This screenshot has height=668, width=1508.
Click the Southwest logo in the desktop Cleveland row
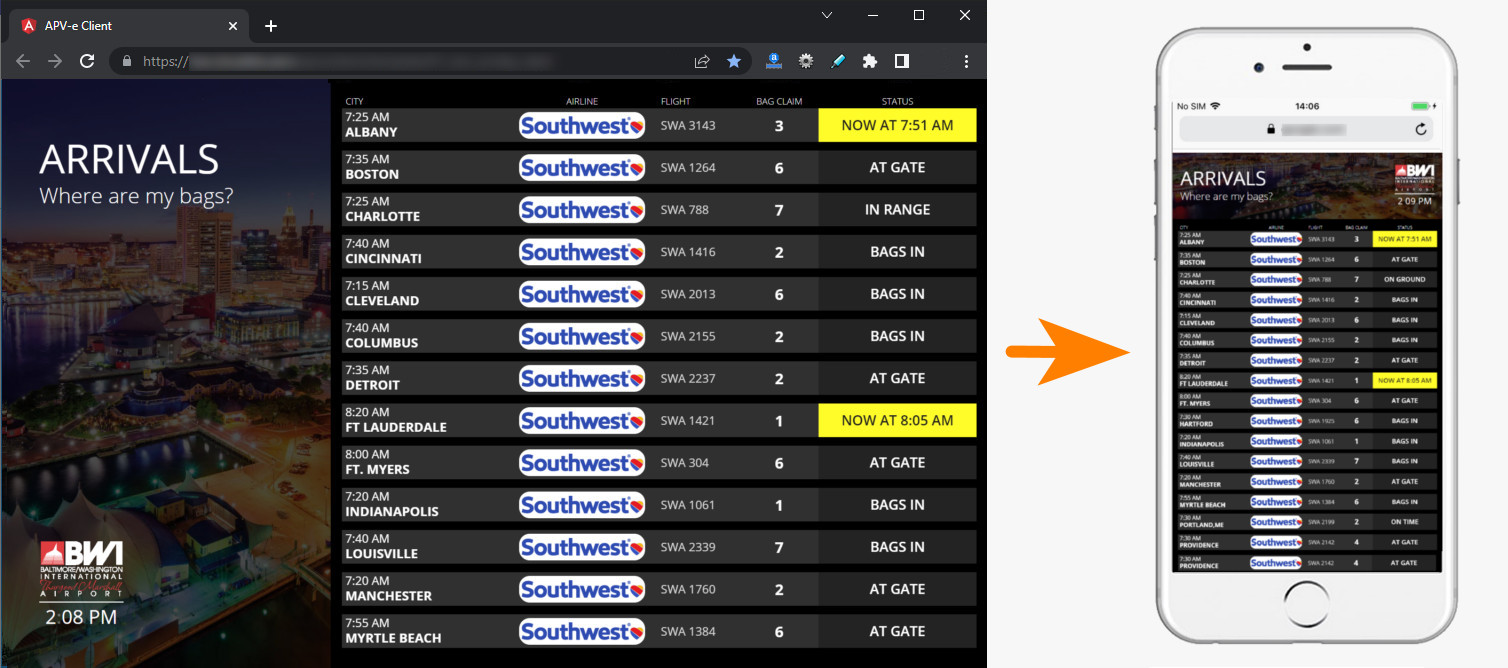pos(582,294)
